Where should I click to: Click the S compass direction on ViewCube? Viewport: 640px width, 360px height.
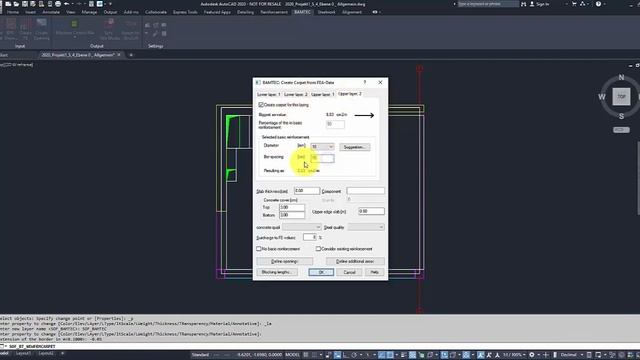[621, 116]
